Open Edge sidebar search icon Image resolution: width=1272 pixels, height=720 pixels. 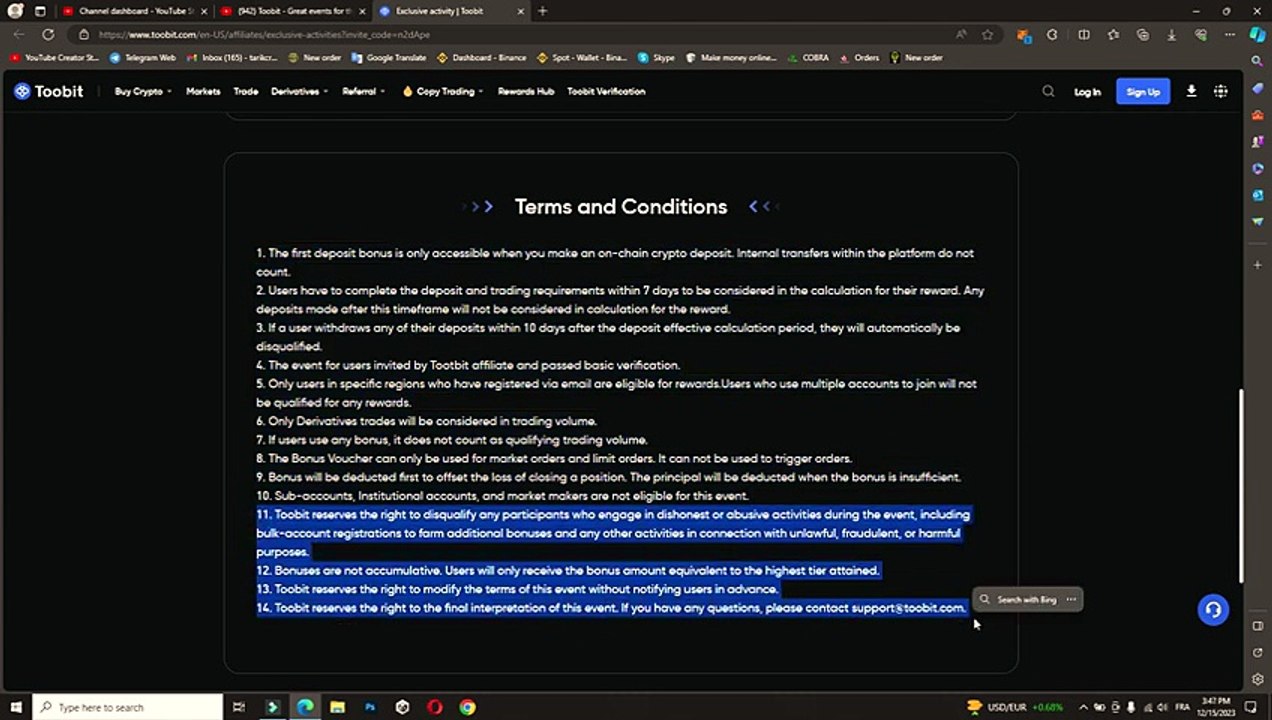pyautogui.click(x=1258, y=61)
